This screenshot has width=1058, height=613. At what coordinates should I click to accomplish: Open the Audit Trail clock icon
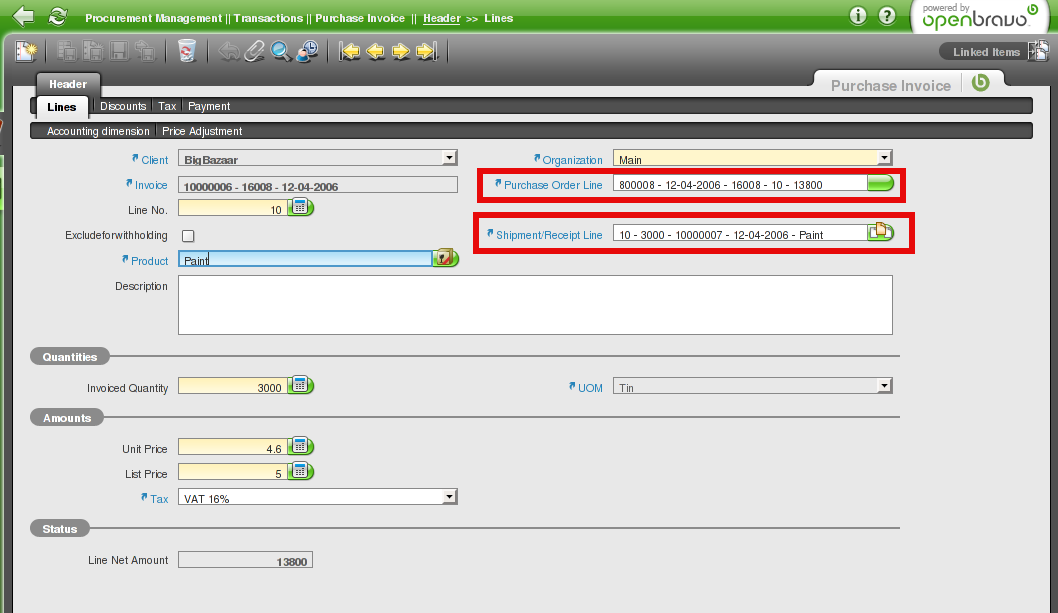click(308, 51)
